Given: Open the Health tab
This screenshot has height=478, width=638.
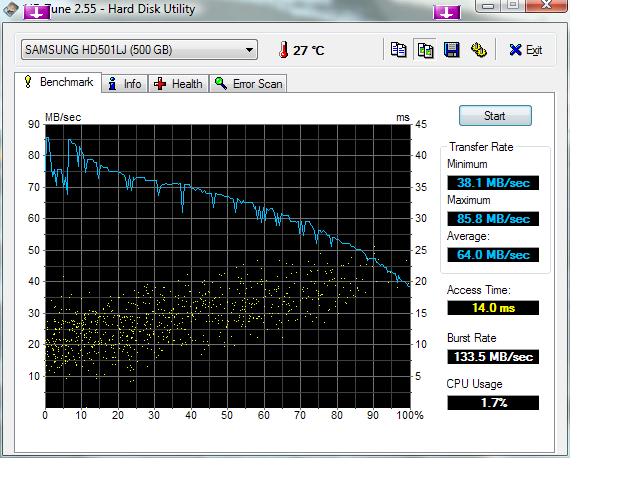Looking at the screenshot, I should 178,84.
